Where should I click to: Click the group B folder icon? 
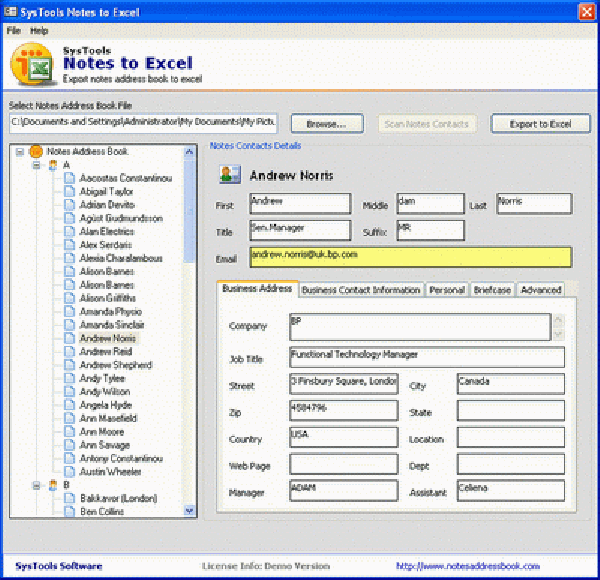pos(52,485)
